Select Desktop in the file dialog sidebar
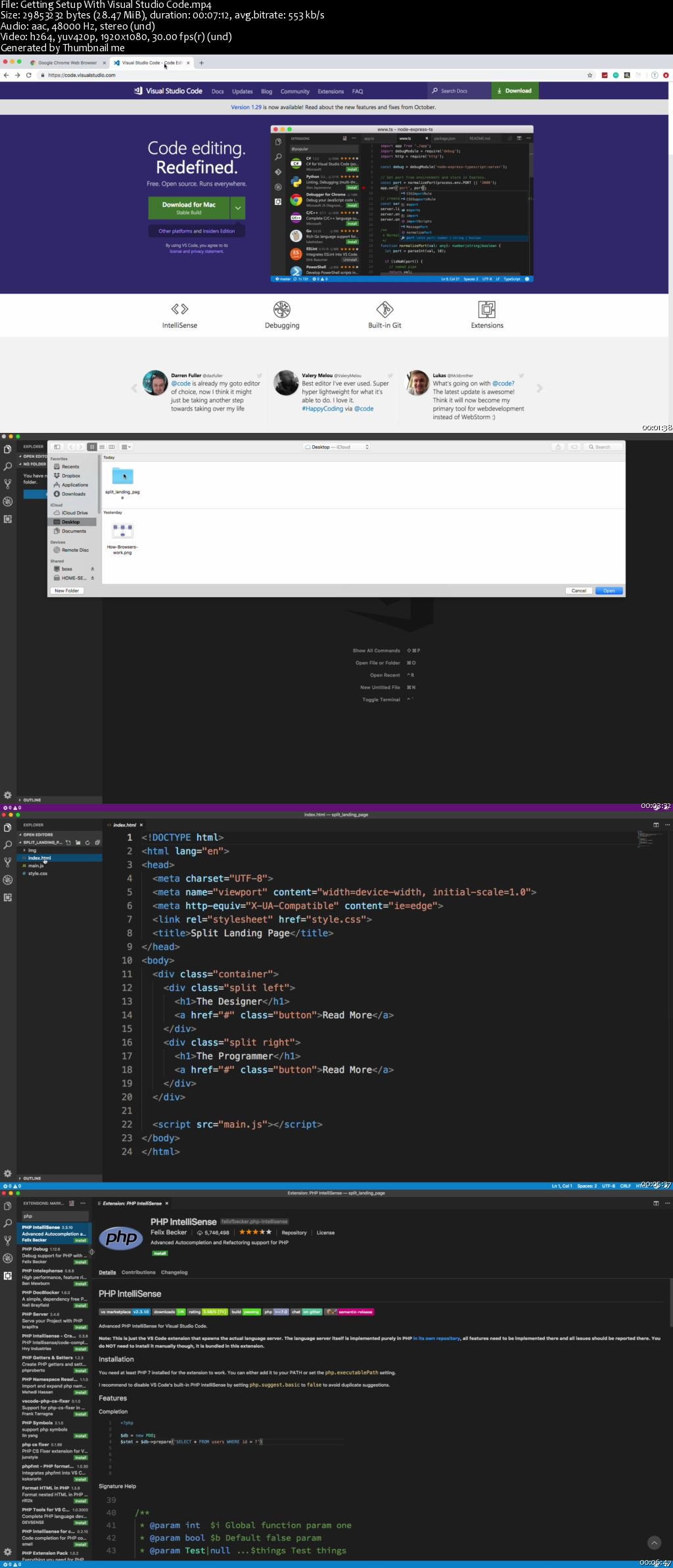Viewport: 673px width, 1568px height. click(x=72, y=522)
